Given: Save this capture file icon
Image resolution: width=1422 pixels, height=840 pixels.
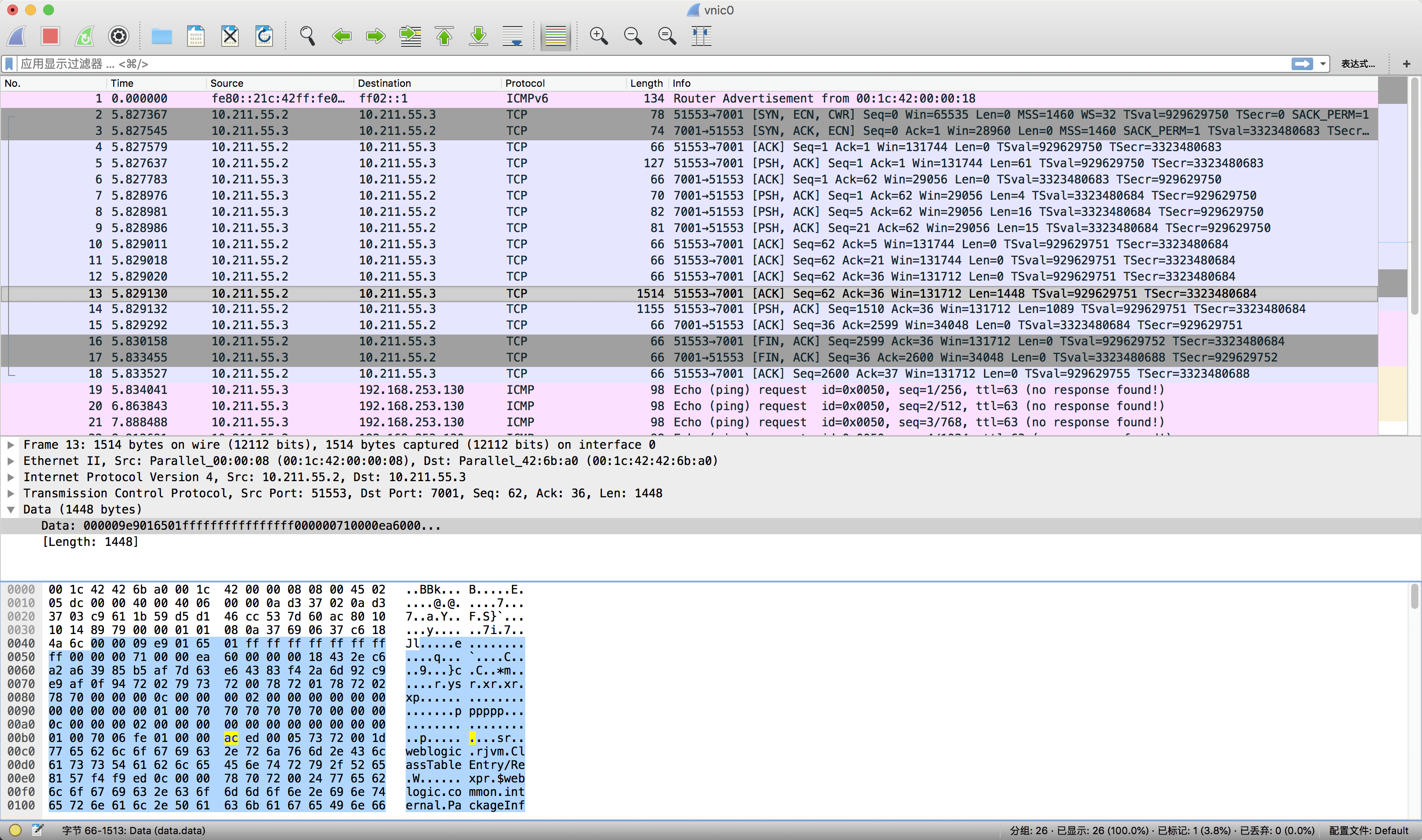Looking at the screenshot, I should 196,36.
